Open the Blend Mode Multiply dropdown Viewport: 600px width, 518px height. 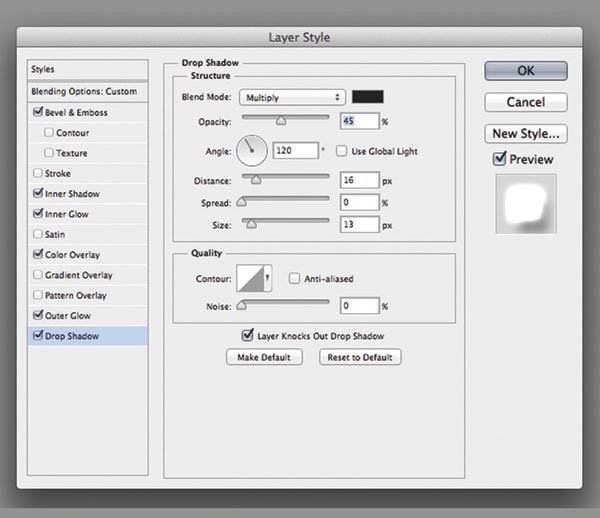[291, 97]
